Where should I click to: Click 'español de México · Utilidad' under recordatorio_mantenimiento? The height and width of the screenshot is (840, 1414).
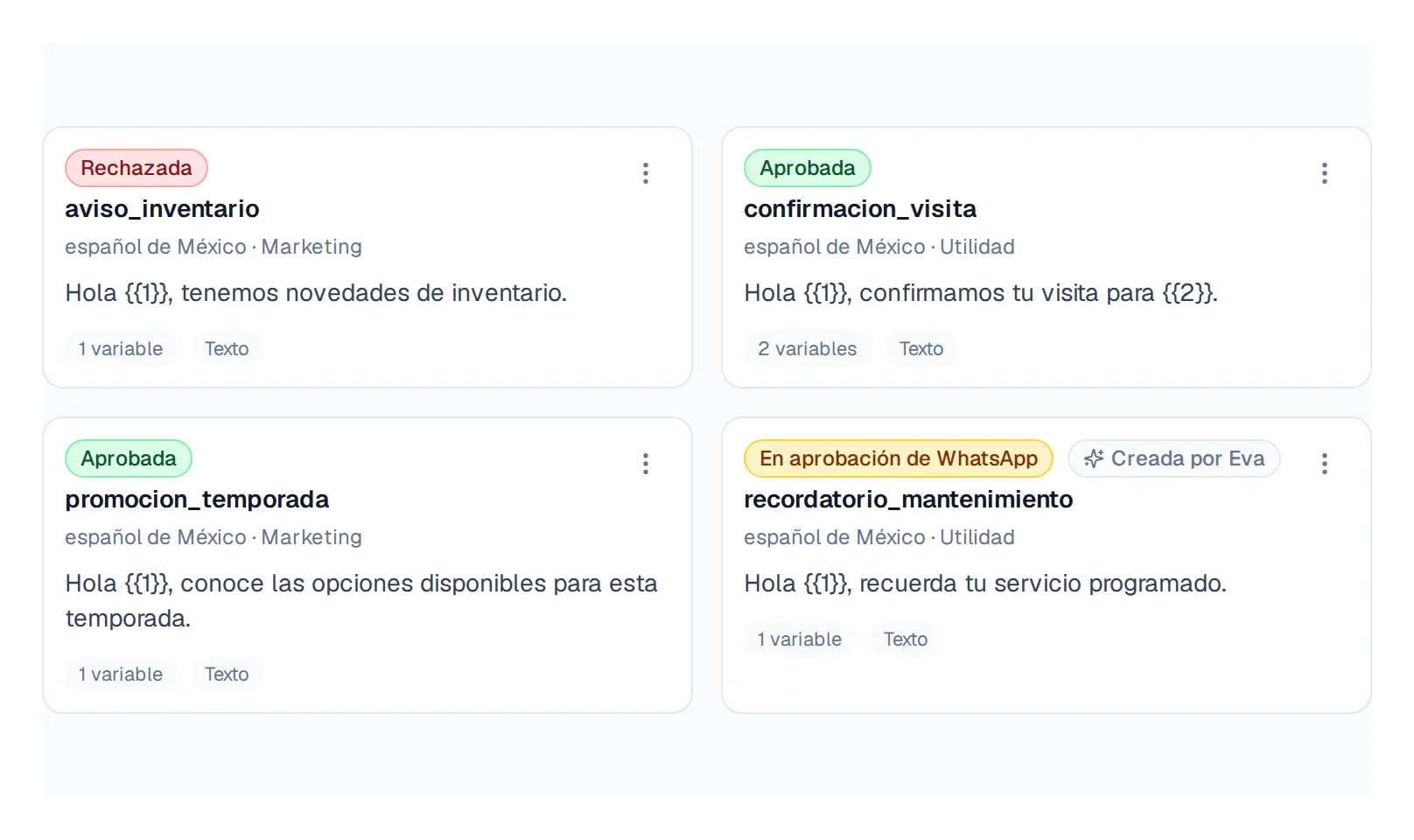[x=879, y=537]
